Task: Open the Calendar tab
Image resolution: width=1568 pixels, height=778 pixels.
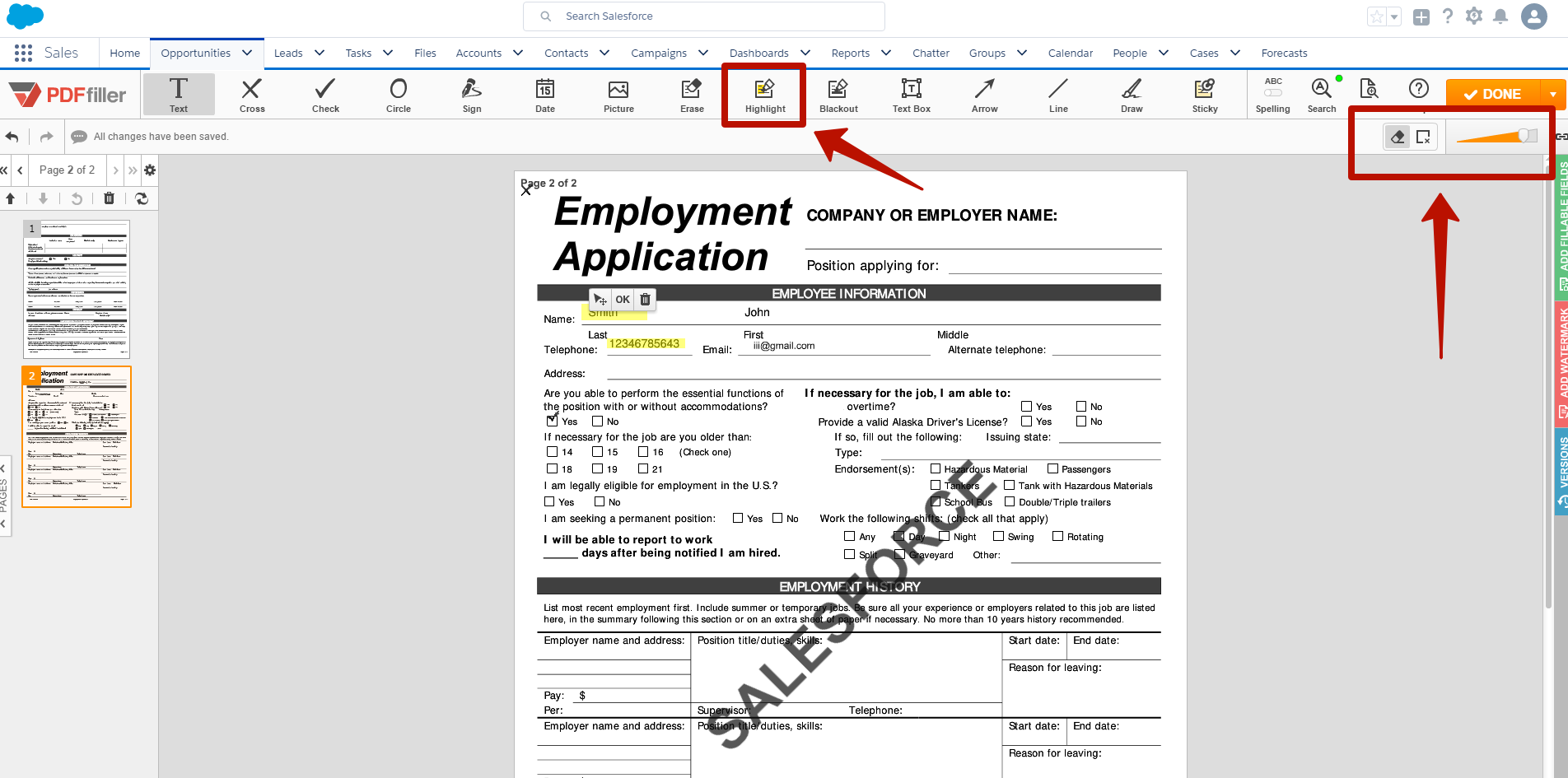Action: tap(1071, 53)
